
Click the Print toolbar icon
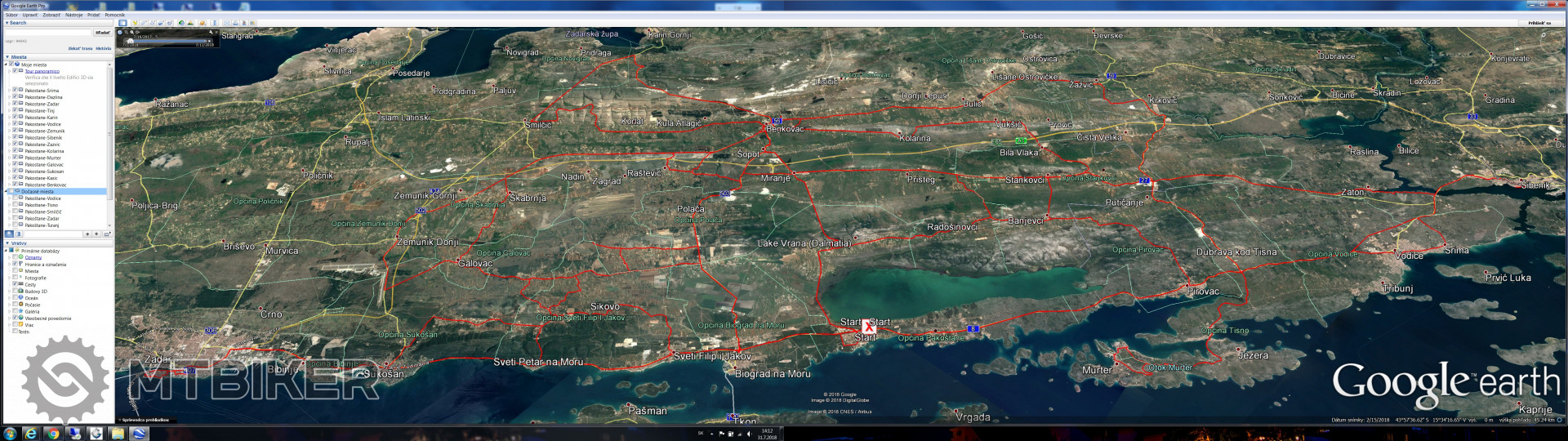(234, 23)
